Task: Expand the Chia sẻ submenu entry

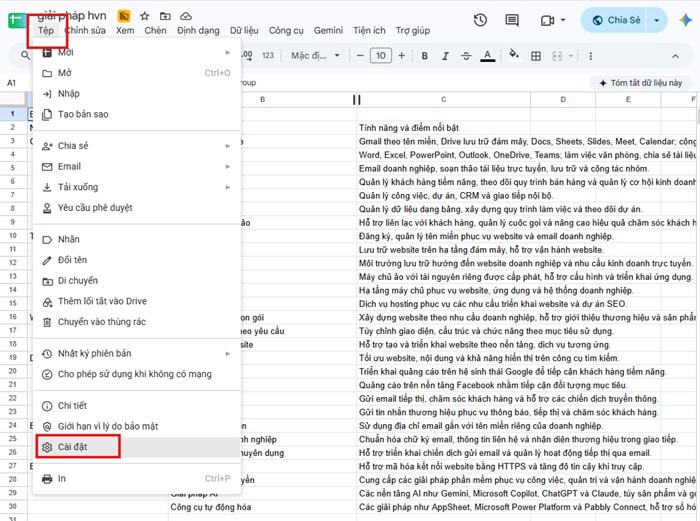Action: (137, 146)
